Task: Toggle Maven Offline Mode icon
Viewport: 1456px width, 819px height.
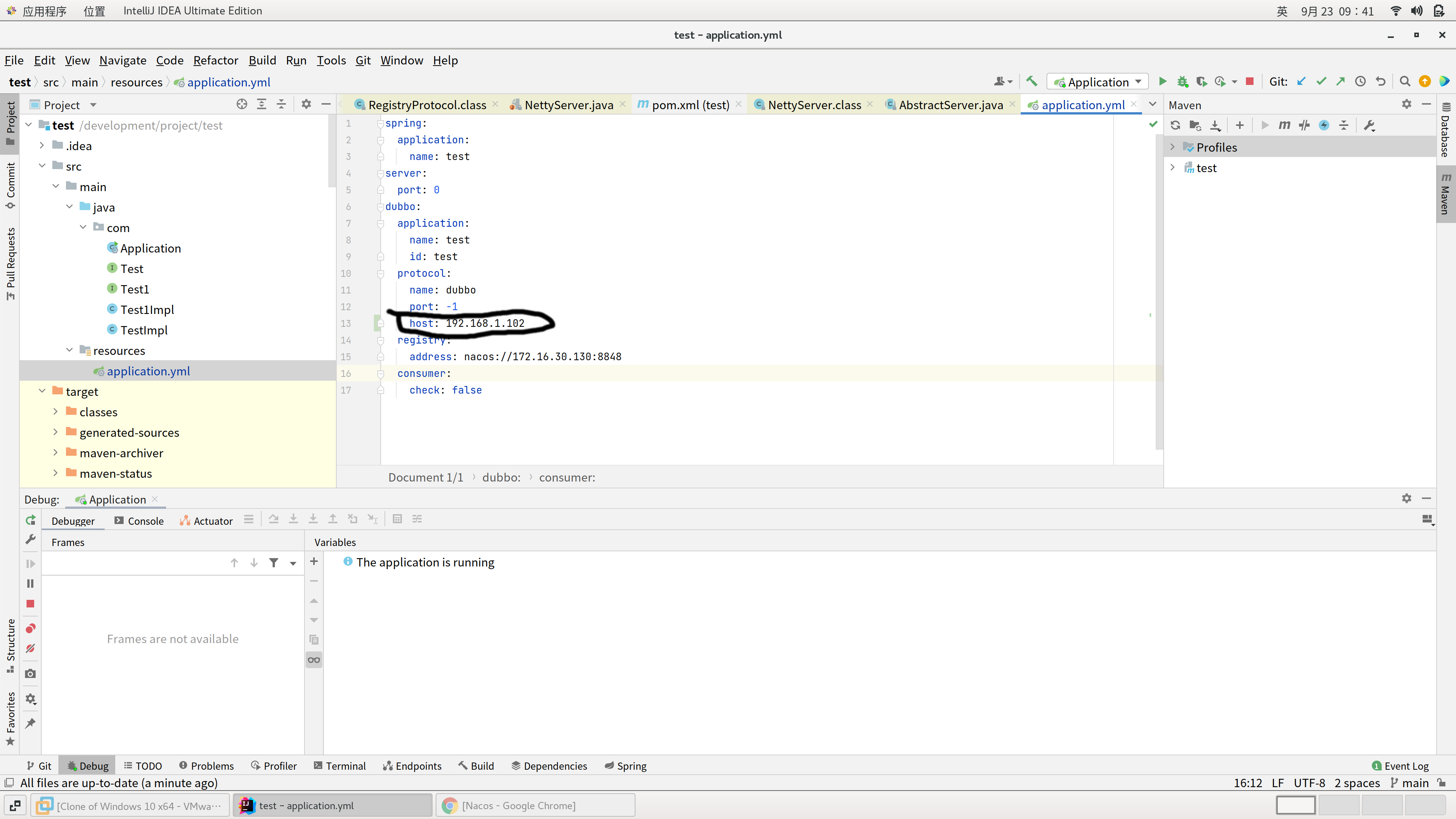Action: [1304, 126]
